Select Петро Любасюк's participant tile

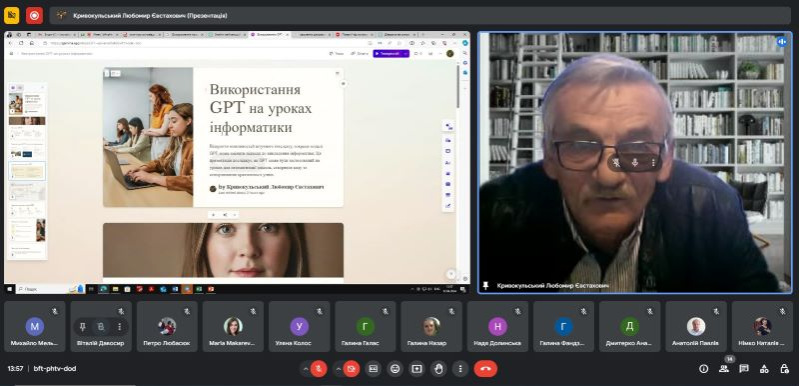pos(167,326)
